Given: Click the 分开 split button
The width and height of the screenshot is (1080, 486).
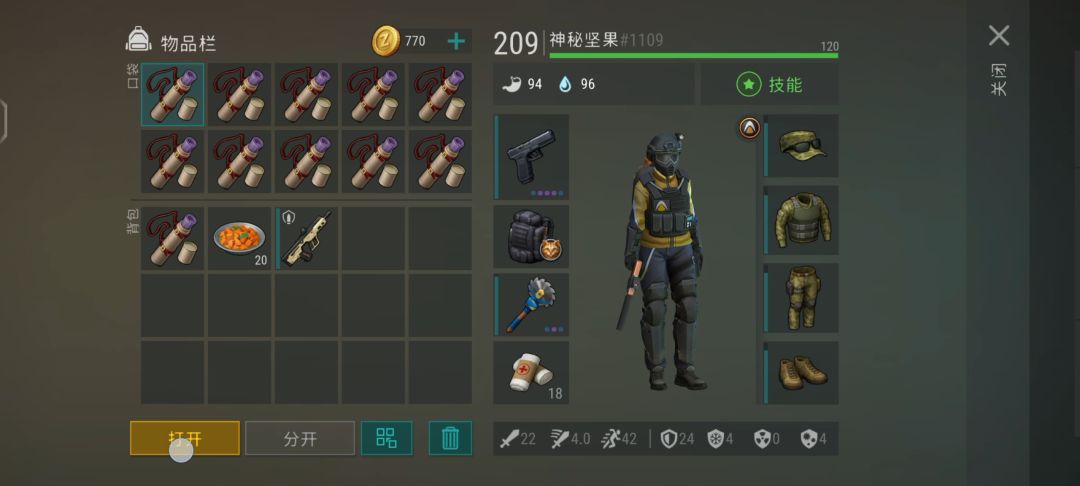Looking at the screenshot, I should tap(300, 439).
